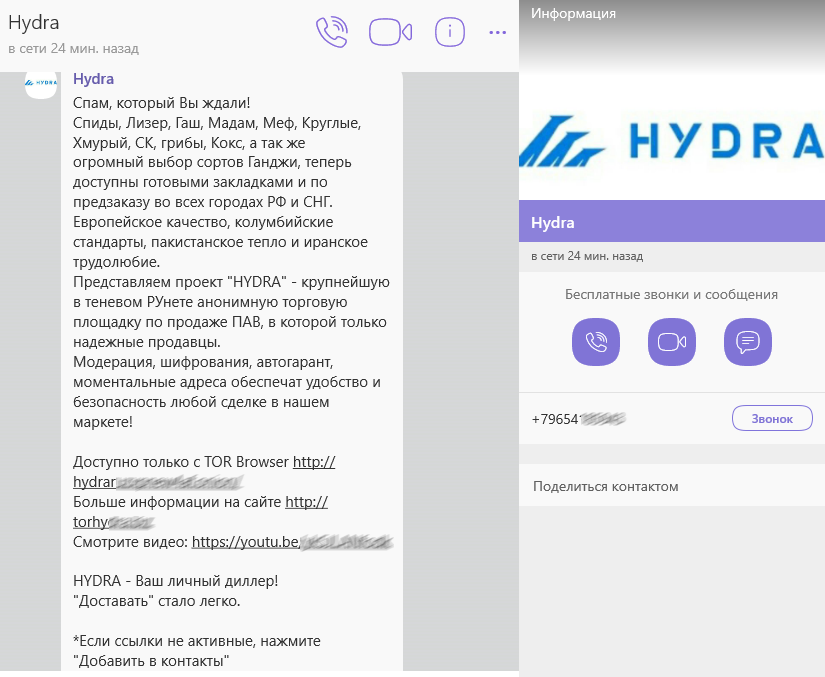Click the large HYDRA profile image
Image resolution: width=825 pixels, height=677 pixels.
[x=672, y=139]
